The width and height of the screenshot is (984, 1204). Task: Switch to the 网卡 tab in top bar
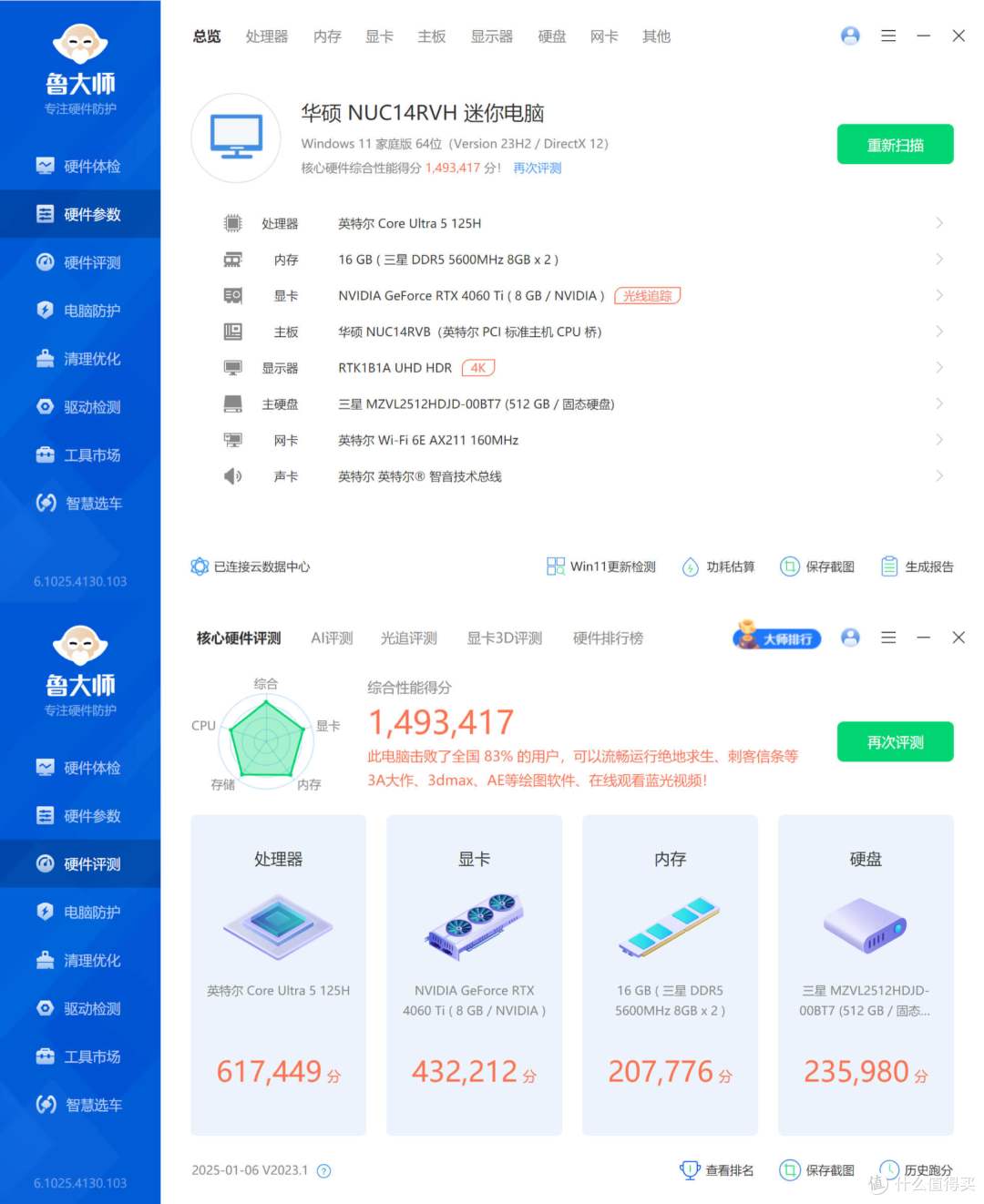pos(604,36)
